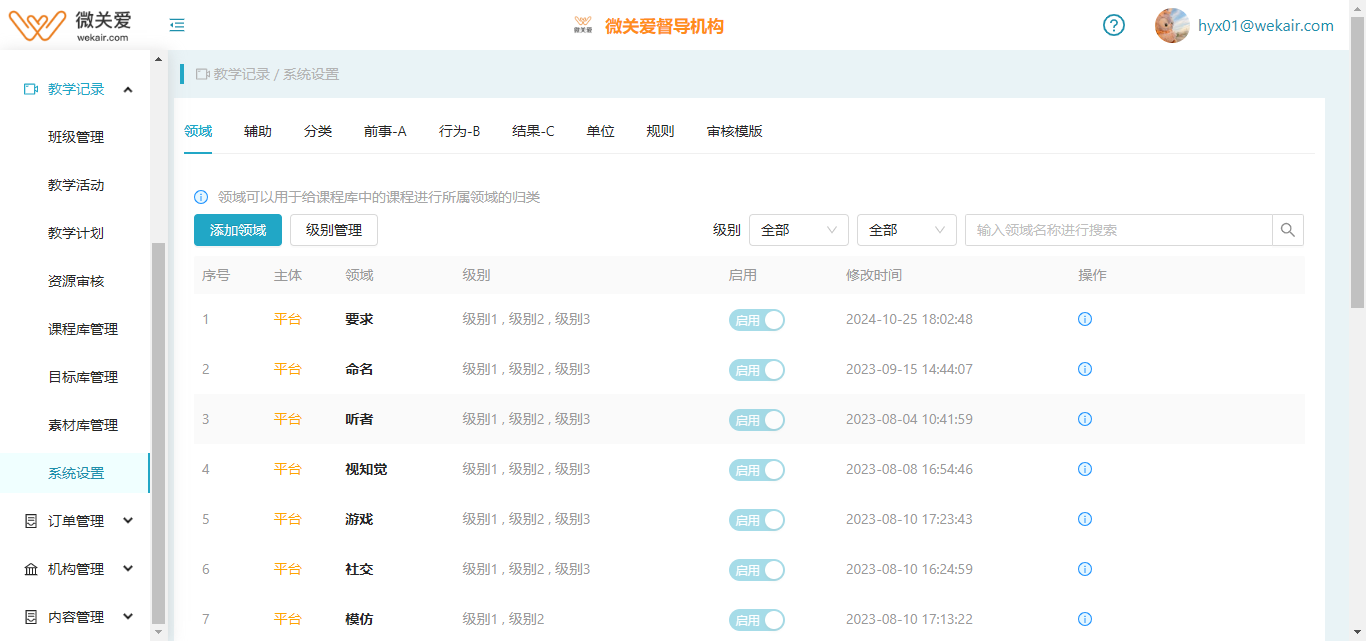Click the 修改时间 column header

874,275
